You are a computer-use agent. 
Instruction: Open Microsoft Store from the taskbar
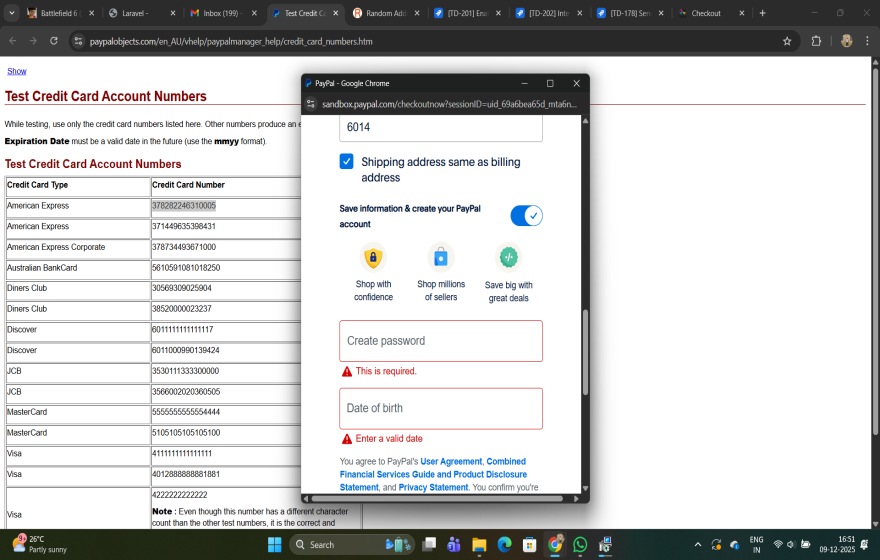pyautogui.click(x=529, y=544)
